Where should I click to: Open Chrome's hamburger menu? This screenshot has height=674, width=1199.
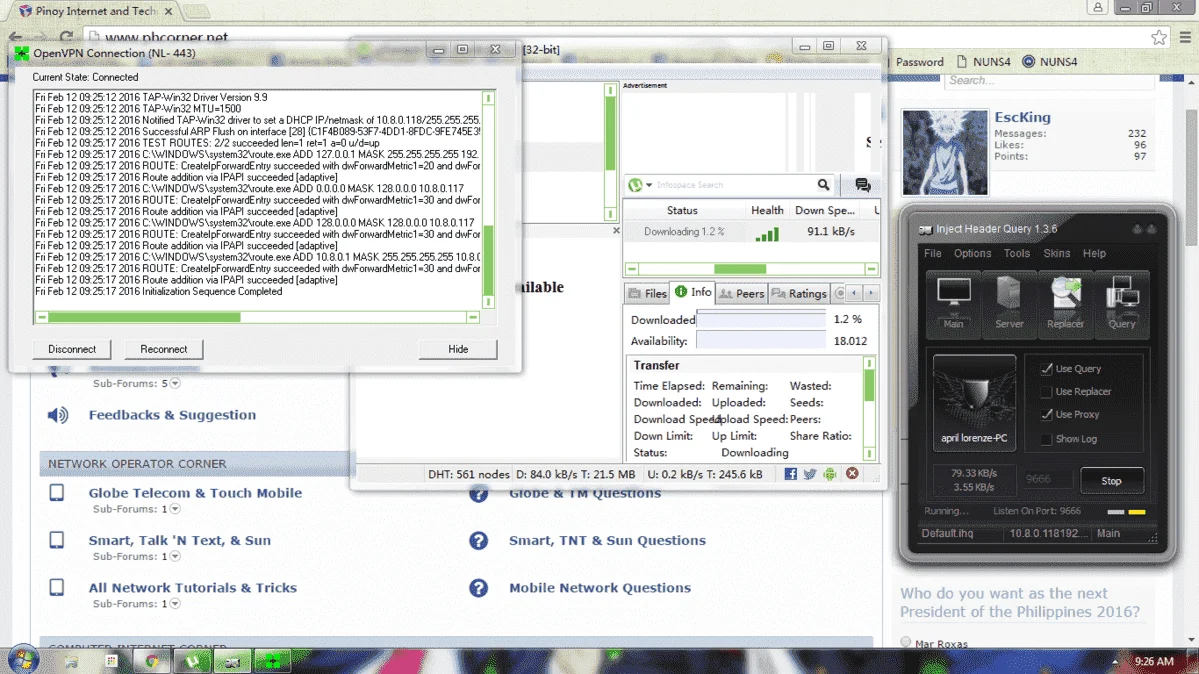1184,37
